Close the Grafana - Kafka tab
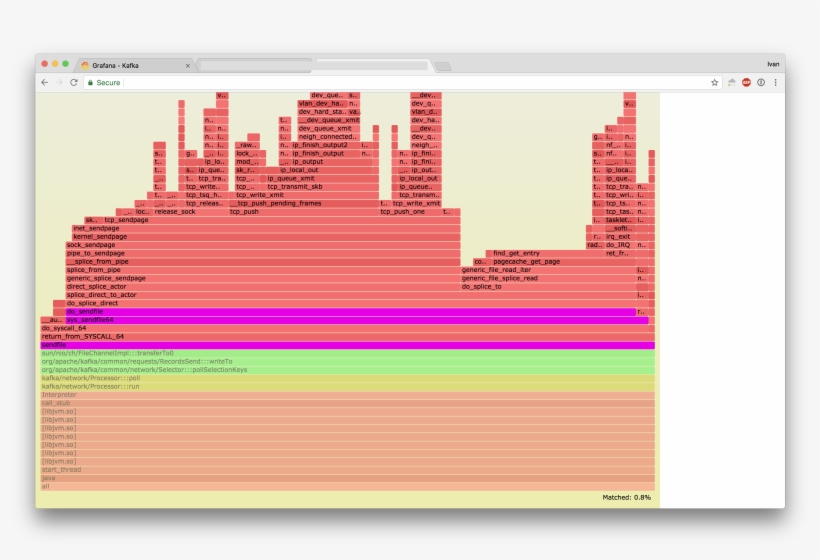The height and width of the screenshot is (560, 820). click(187, 65)
